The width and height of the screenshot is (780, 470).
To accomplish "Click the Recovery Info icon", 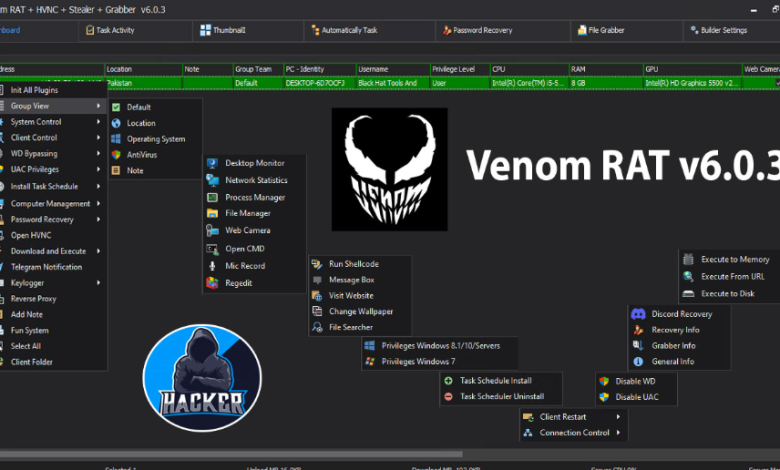I will coord(638,330).
